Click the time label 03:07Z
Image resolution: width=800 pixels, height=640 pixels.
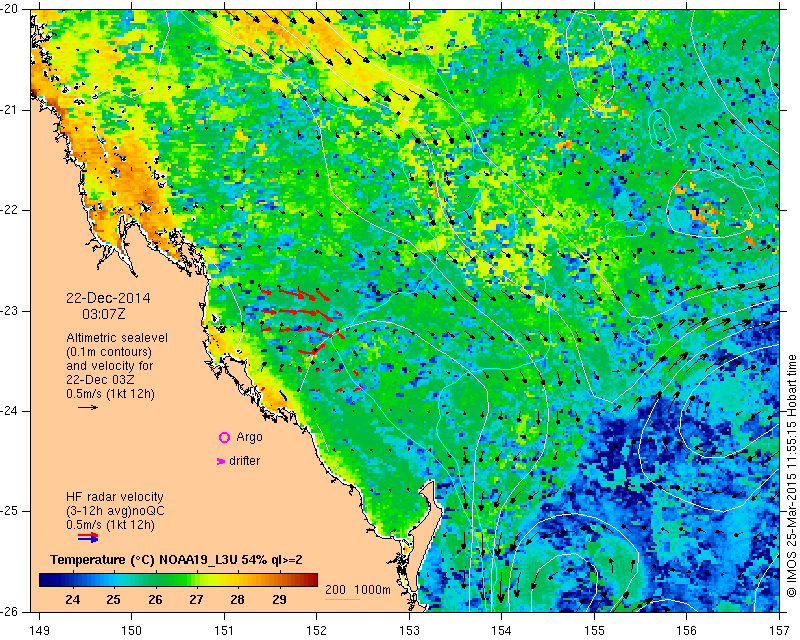coord(104,314)
